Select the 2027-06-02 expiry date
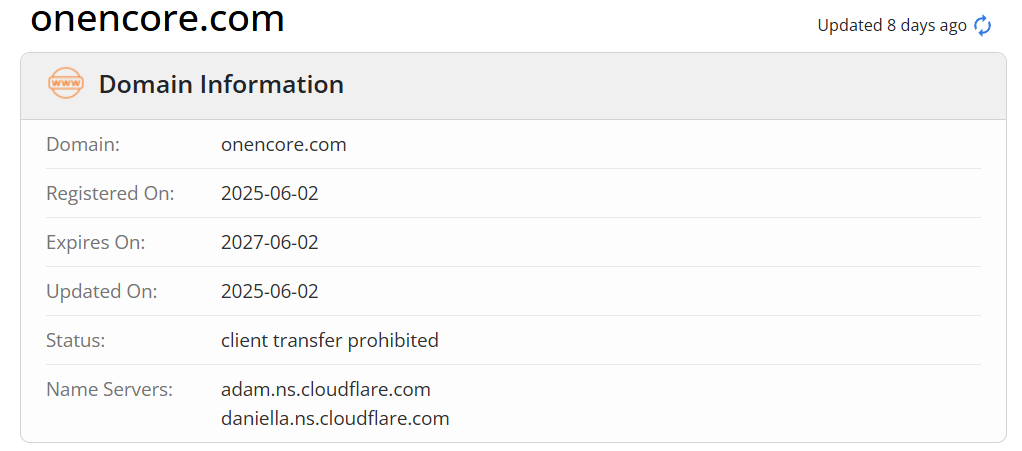The width and height of the screenshot is (1022, 451). coord(269,242)
